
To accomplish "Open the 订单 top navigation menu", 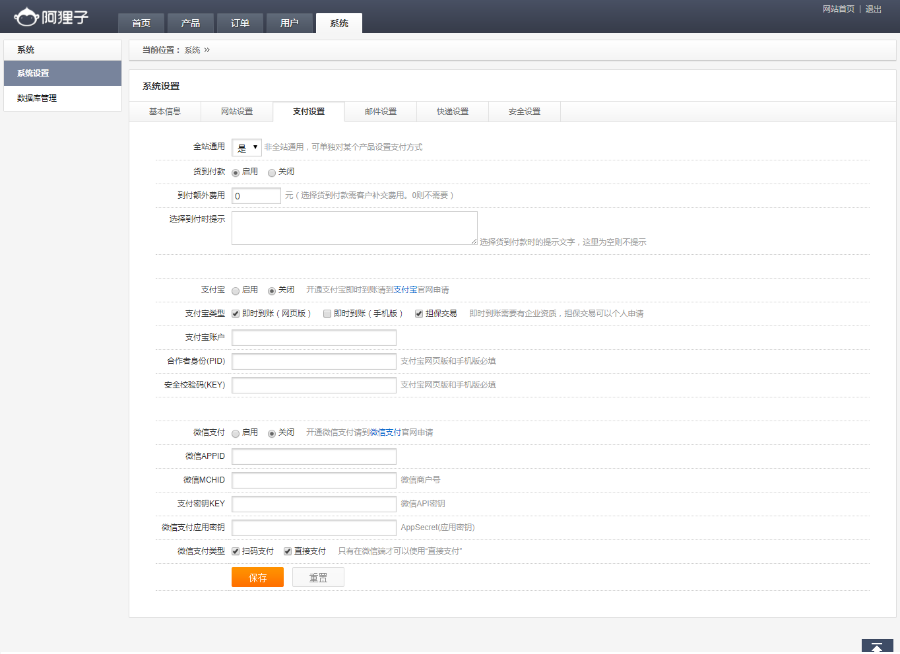I will (240, 23).
